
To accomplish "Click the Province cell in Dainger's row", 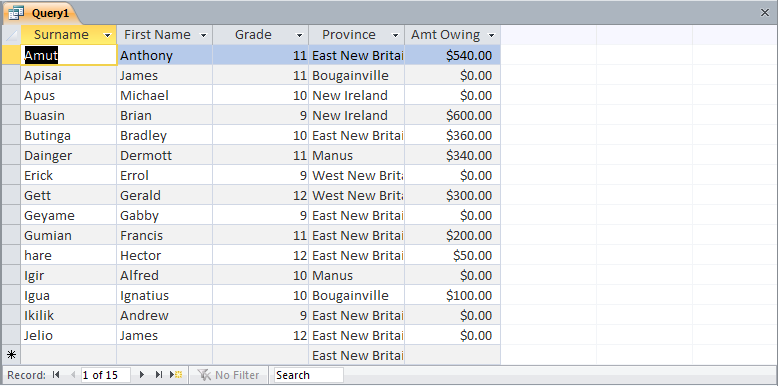I will coord(357,155).
